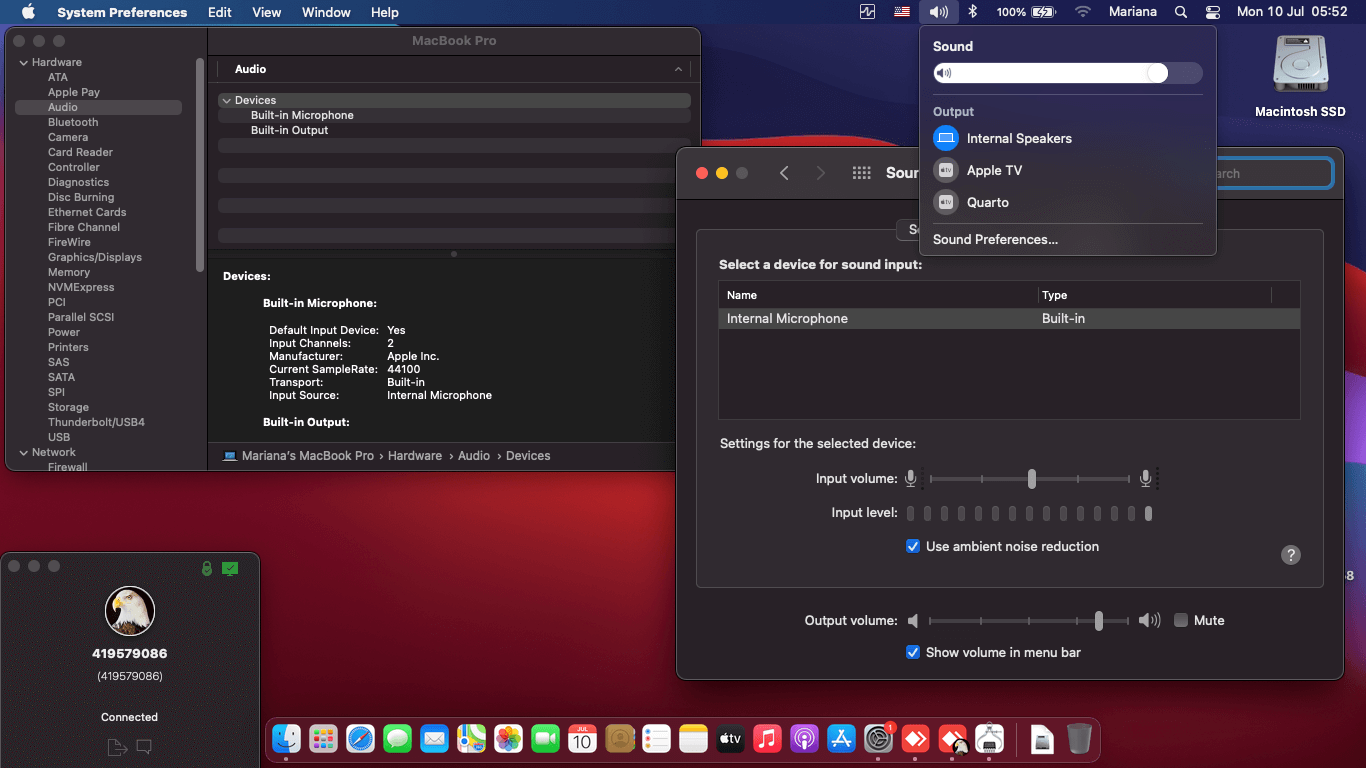Open Mail app in the Dock
Screen dimensions: 1366x768
coord(434,739)
